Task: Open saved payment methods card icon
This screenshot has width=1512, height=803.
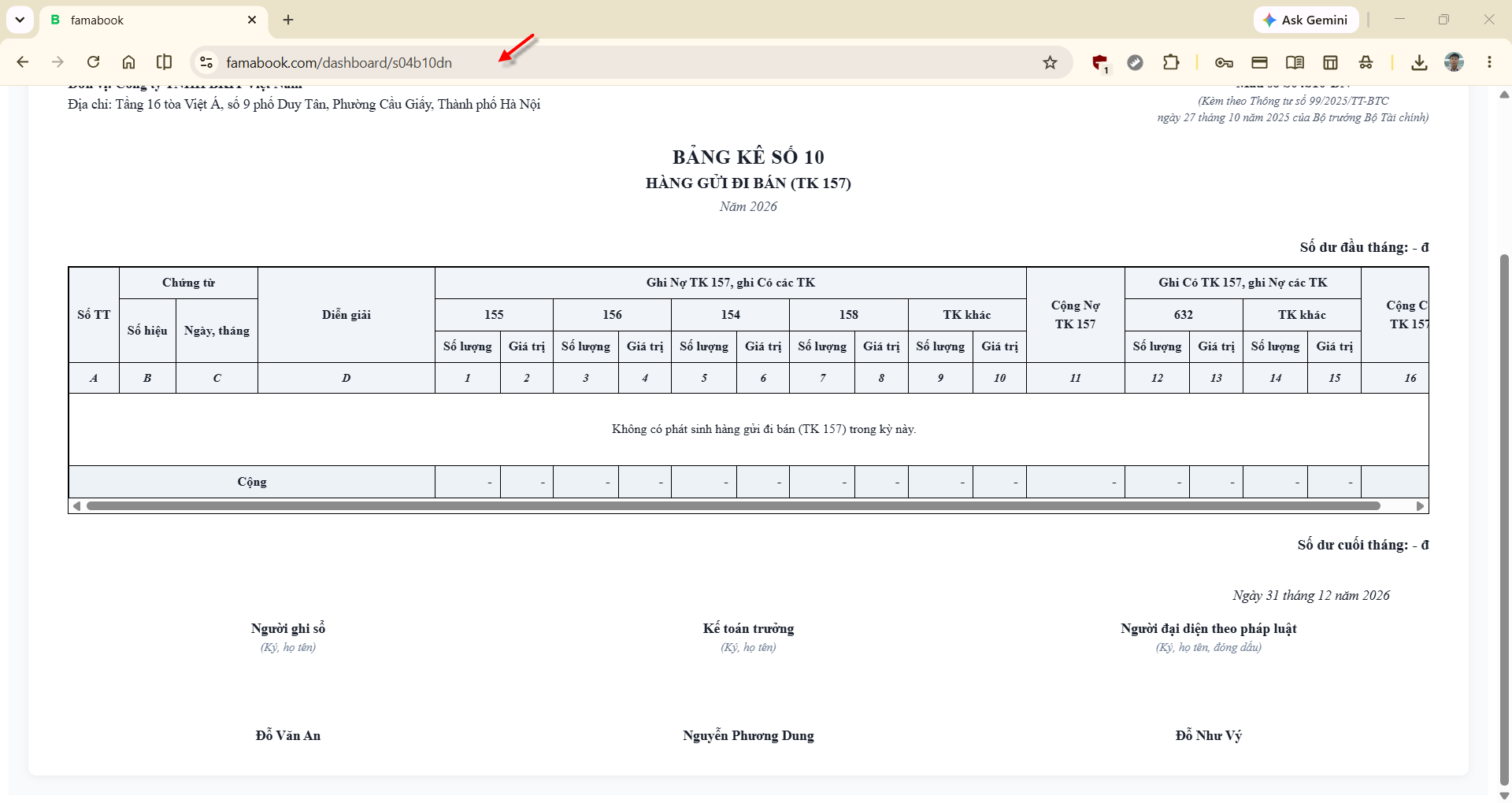Action: coord(1259,62)
